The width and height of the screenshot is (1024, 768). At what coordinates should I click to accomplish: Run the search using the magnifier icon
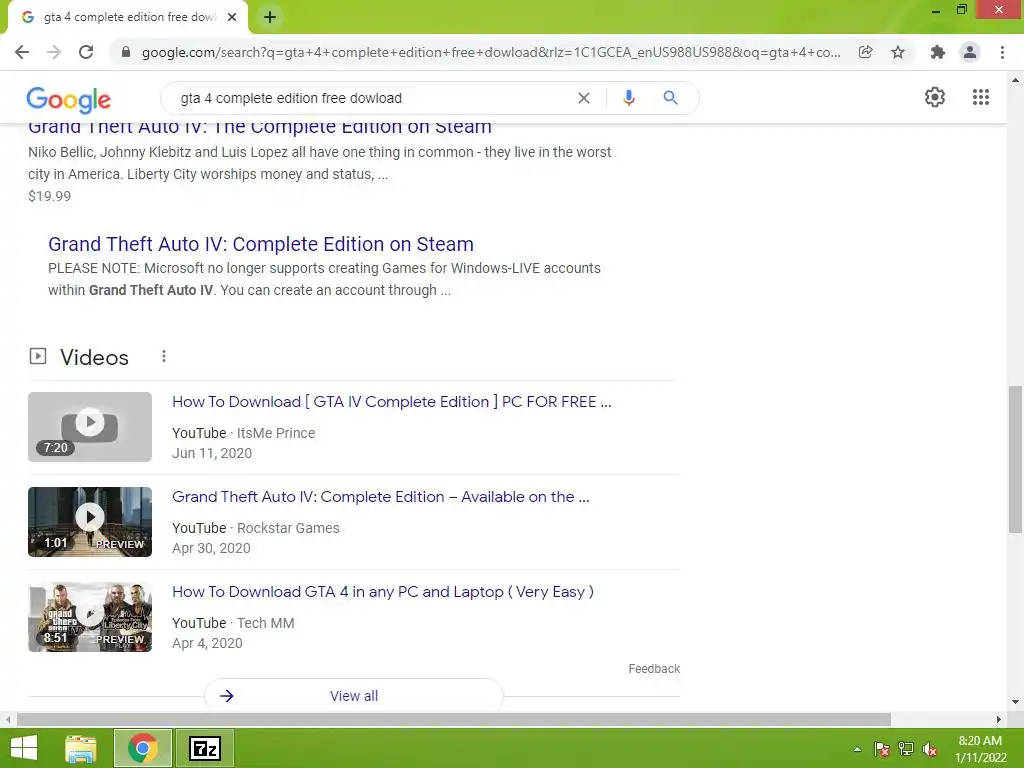point(670,98)
